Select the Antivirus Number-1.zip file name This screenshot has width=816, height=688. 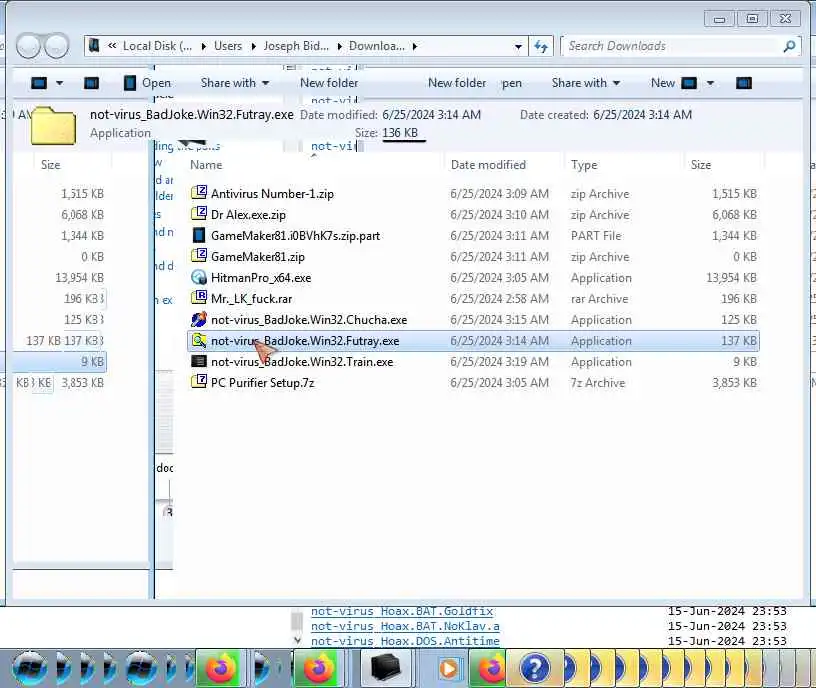272,194
